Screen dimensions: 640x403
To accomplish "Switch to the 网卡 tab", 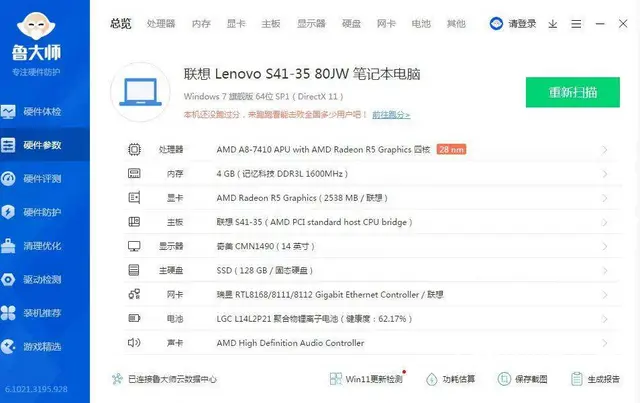I will tap(386, 24).
